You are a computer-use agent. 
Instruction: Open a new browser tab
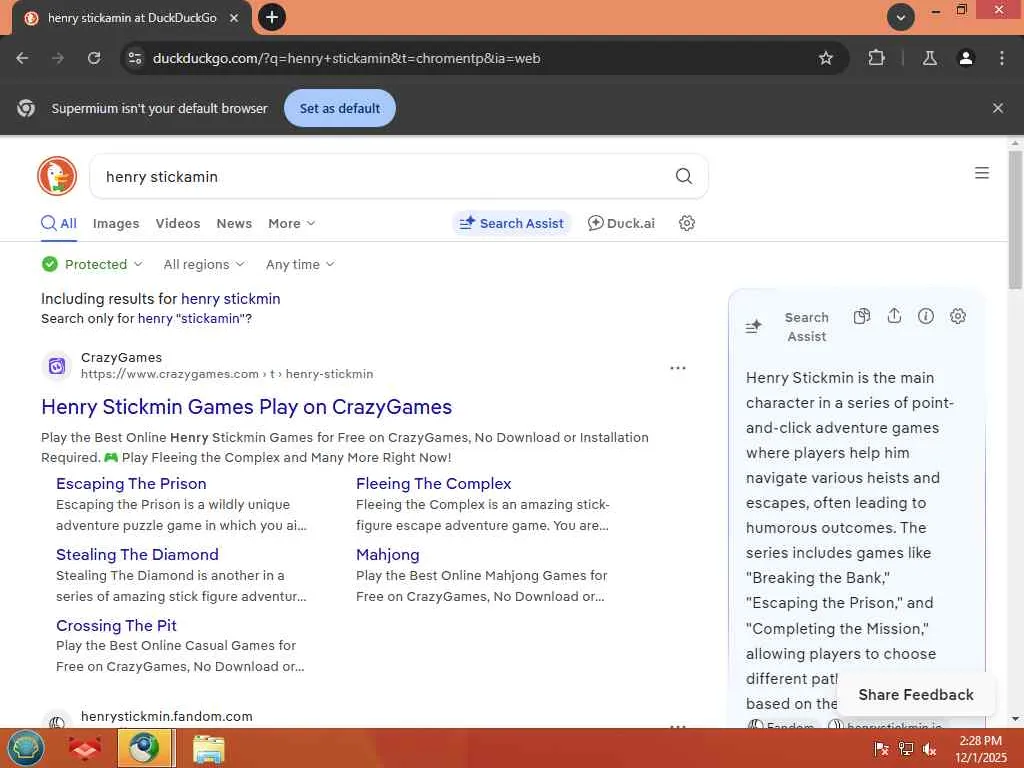pyautogui.click(x=272, y=17)
